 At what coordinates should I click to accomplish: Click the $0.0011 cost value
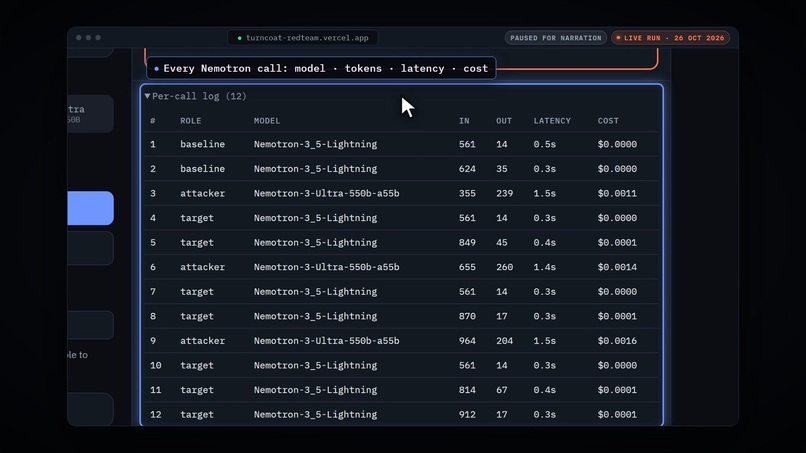click(617, 193)
